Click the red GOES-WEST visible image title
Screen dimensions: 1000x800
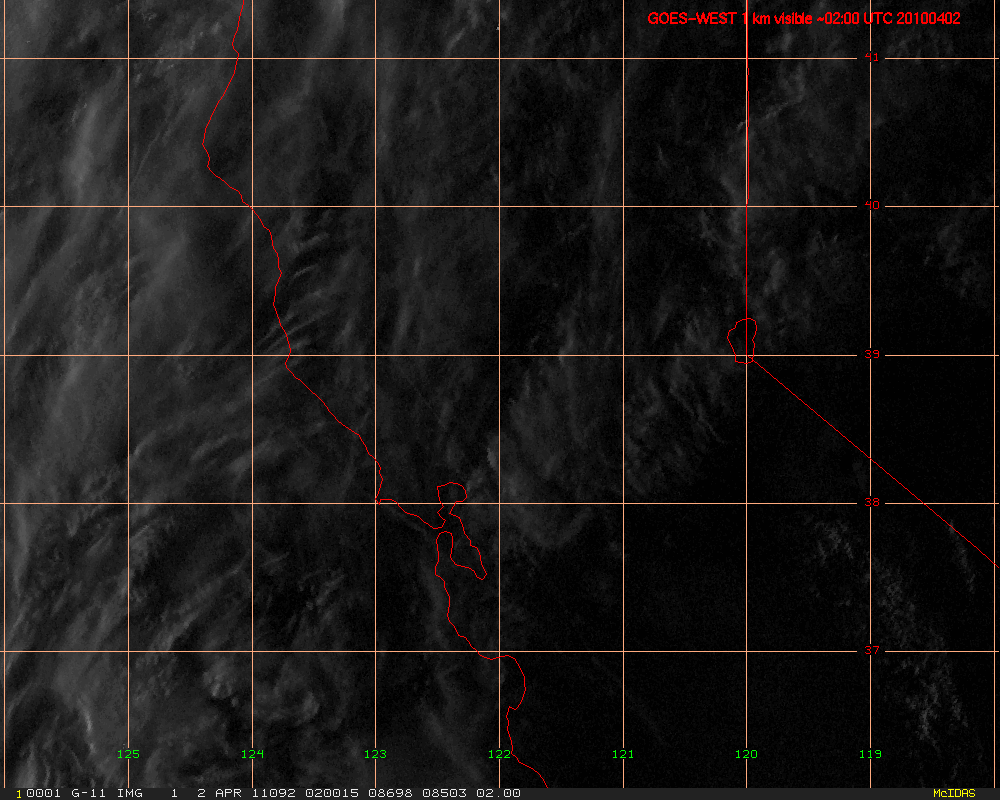pos(804,19)
